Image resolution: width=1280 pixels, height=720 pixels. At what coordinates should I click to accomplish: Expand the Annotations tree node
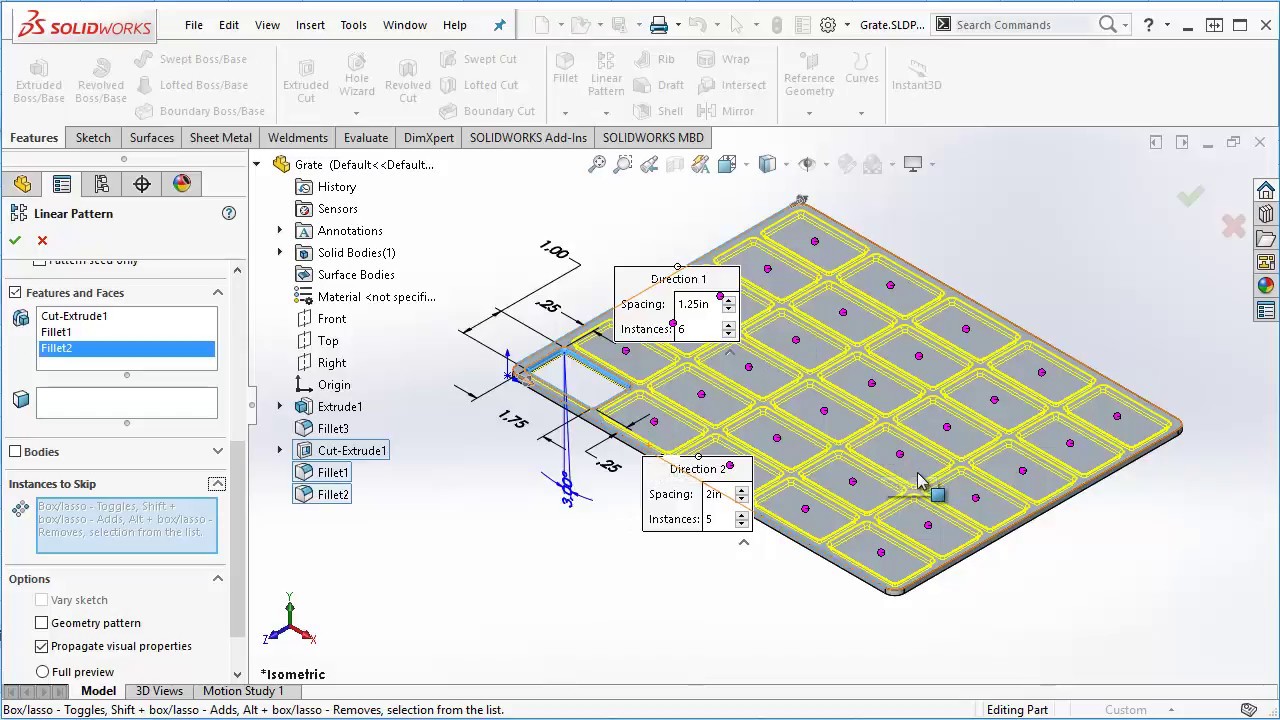tap(280, 231)
